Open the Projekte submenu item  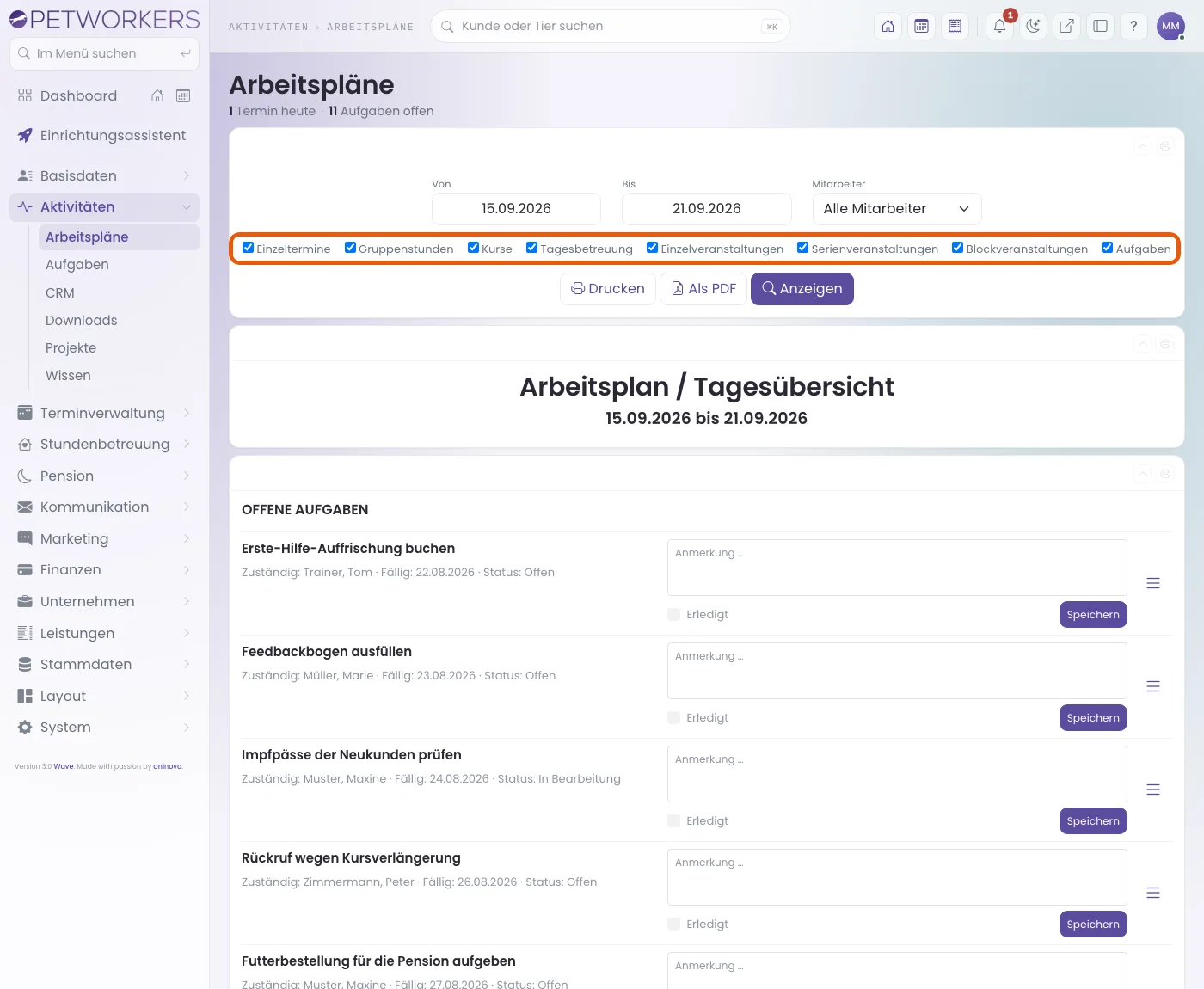coord(119,347)
